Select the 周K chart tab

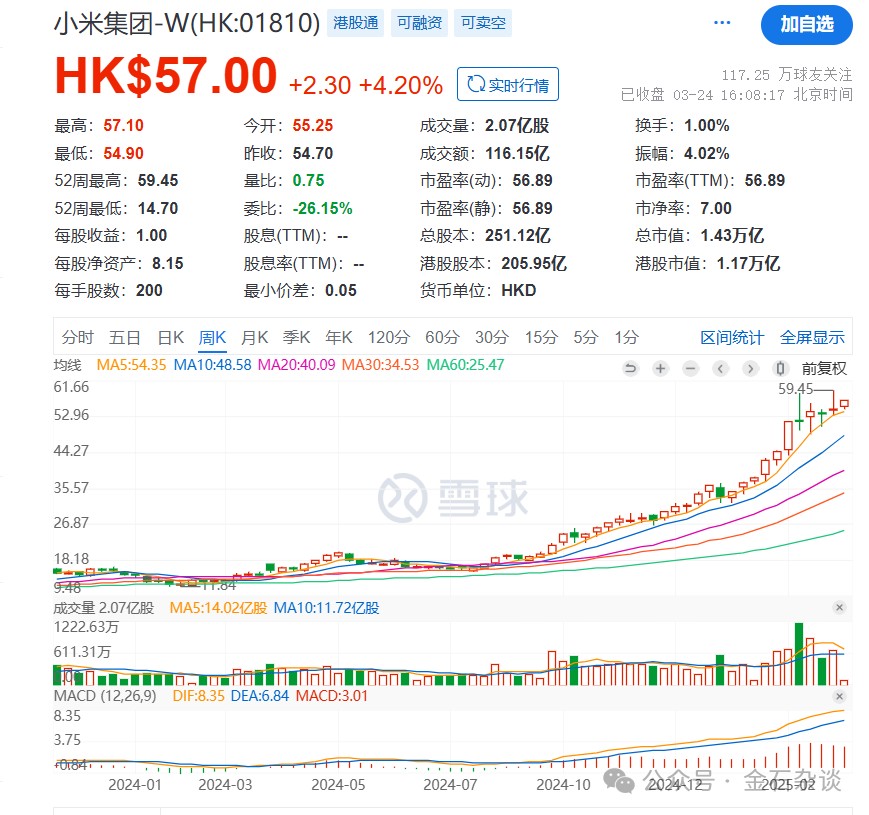(x=212, y=337)
